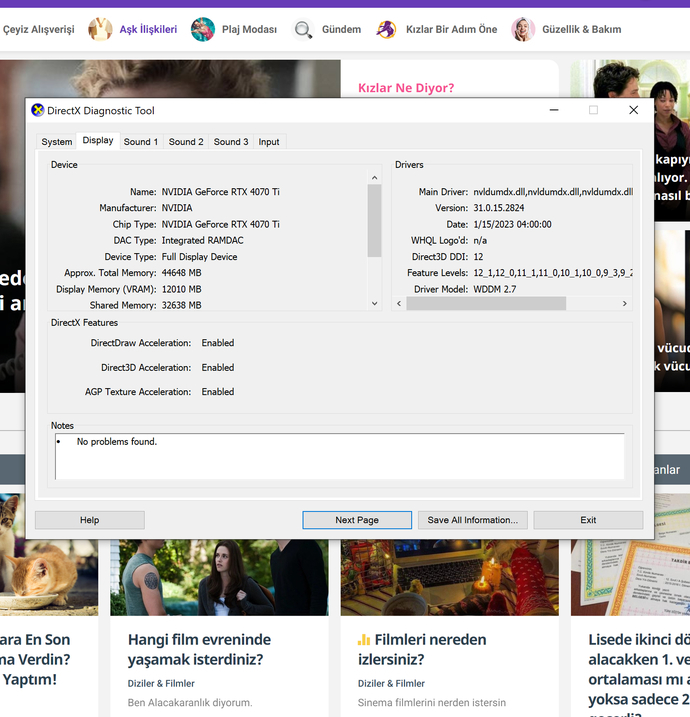
Task: Click driver date '1/15/2023 04:00:00'
Action: coord(513,224)
